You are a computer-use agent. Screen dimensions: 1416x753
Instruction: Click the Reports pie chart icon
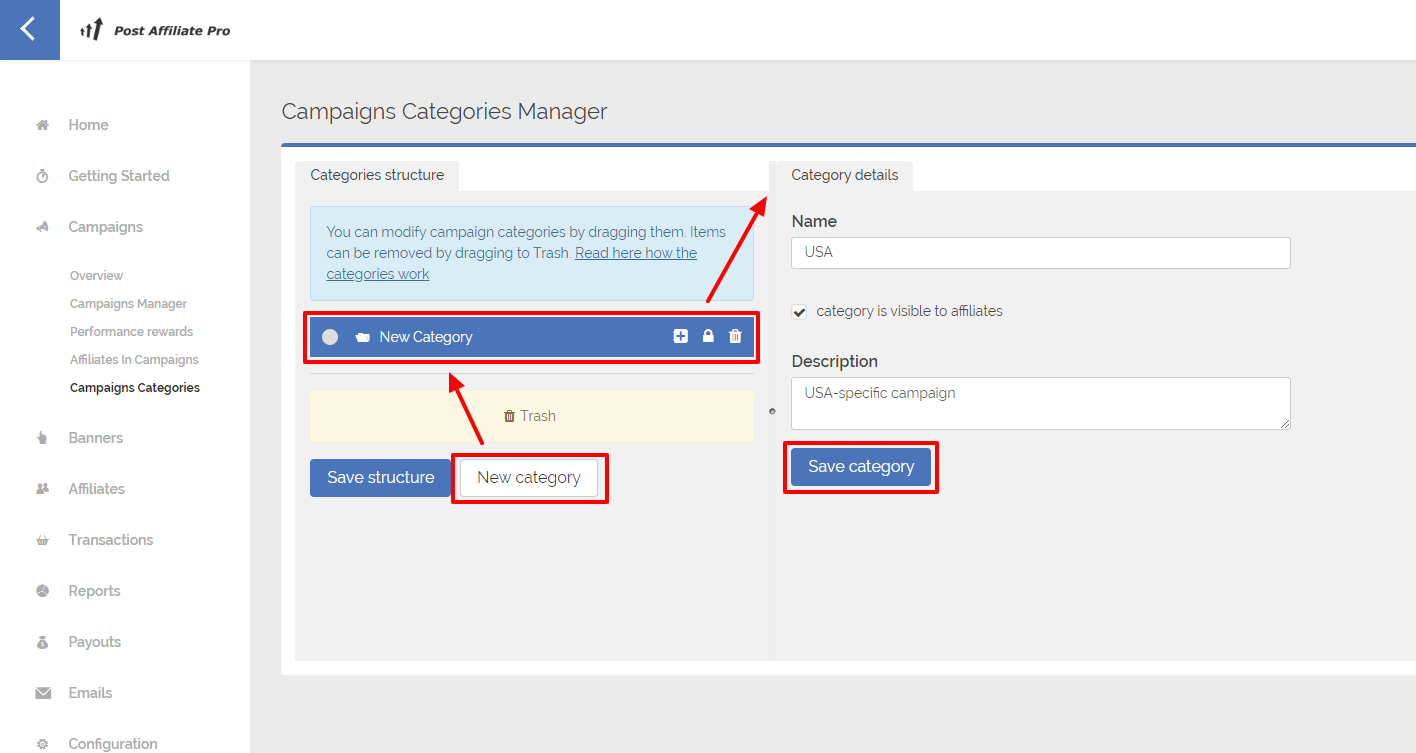(42, 591)
